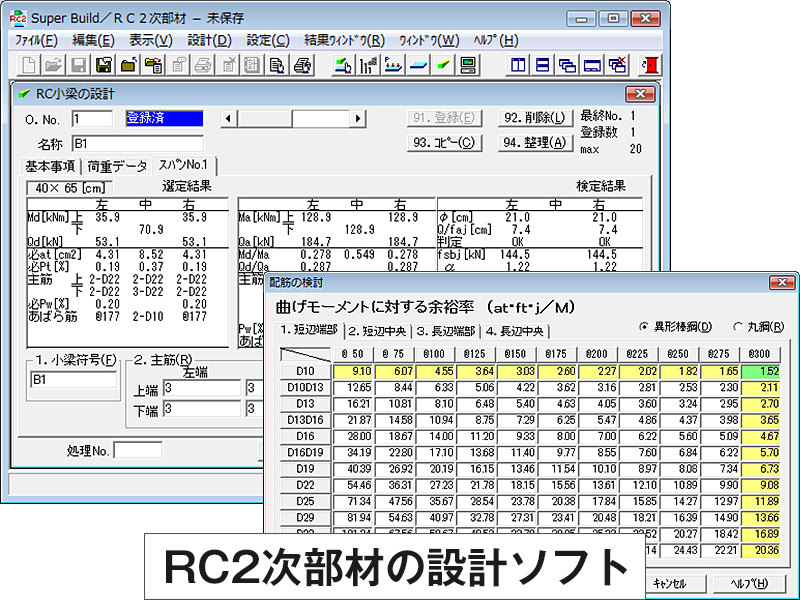Screen dimensions: 800x600
Task: Click the cascade windows toolbar icon
Action: (568, 66)
